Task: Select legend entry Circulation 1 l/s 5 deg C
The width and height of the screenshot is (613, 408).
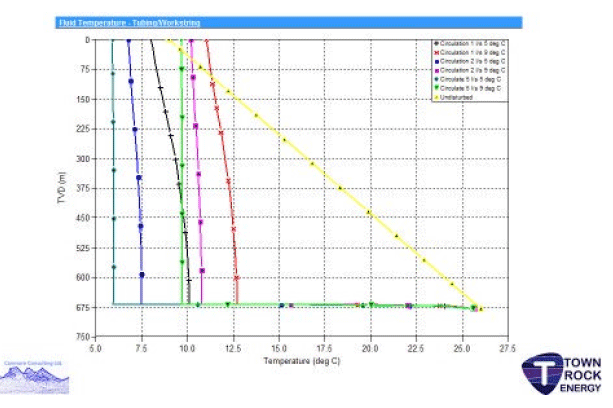Action: [470, 43]
